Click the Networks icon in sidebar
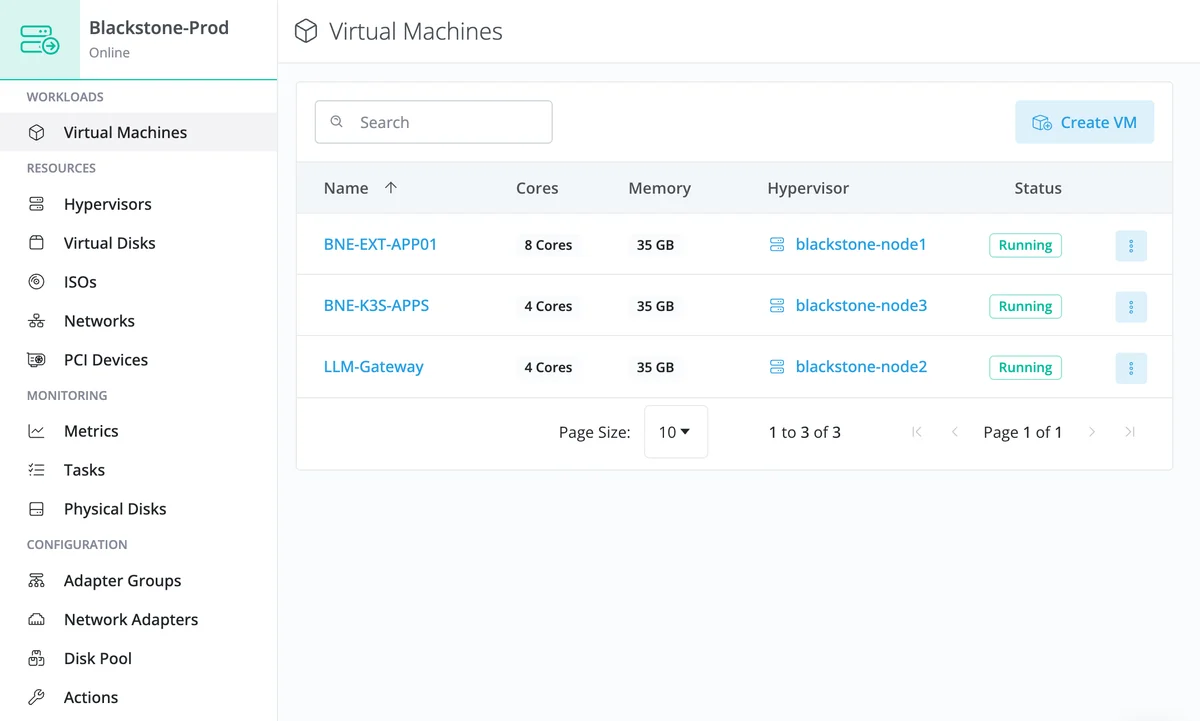The width and height of the screenshot is (1200, 721). 36,321
